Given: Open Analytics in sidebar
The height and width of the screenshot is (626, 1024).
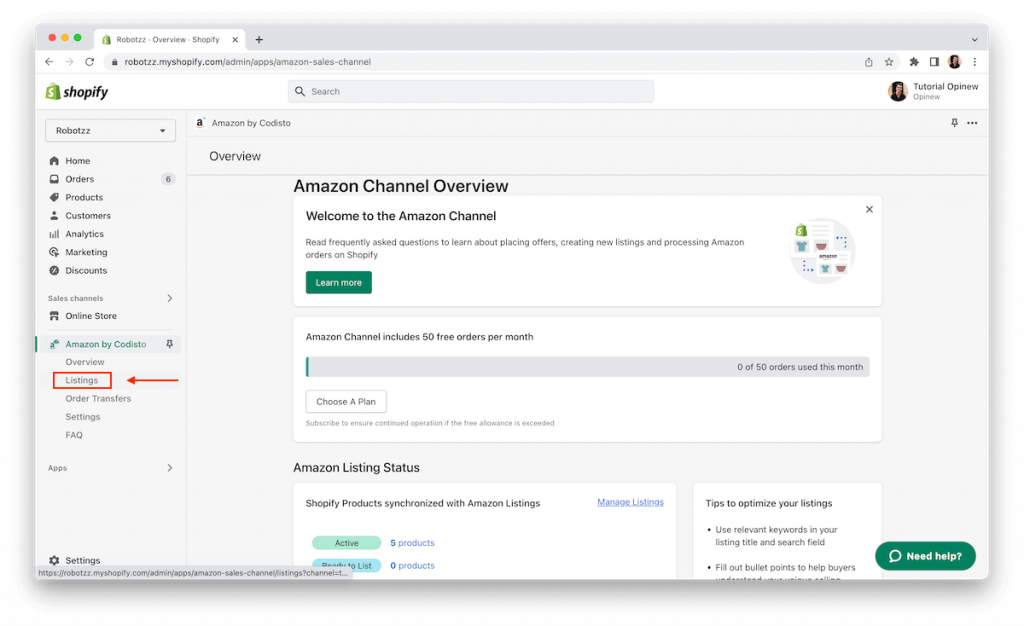Looking at the screenshot, I should 84,234.
